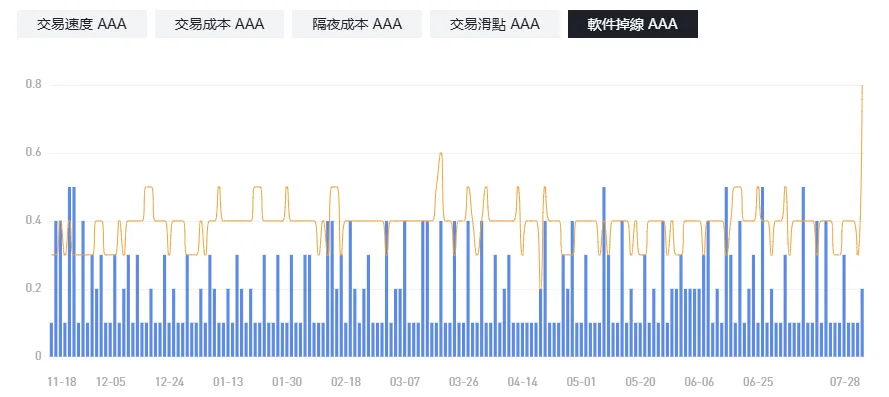This screenshot has width=889, height=397.
Task: Click the 0.8 y-axis label
Action: pyautogui.click(x=33, y=85)
